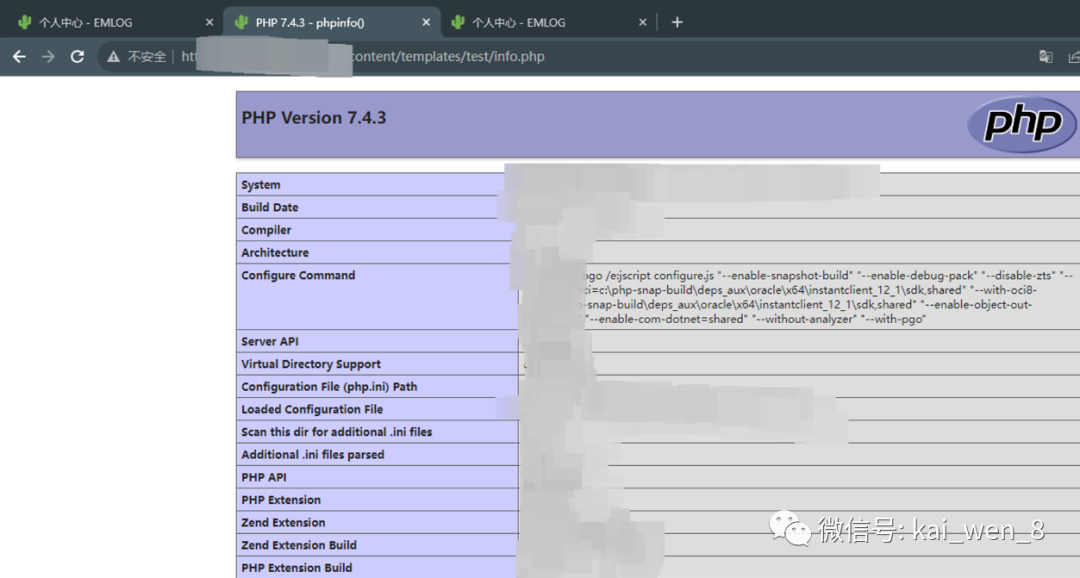Click the Build Date row label

[269, 207]
